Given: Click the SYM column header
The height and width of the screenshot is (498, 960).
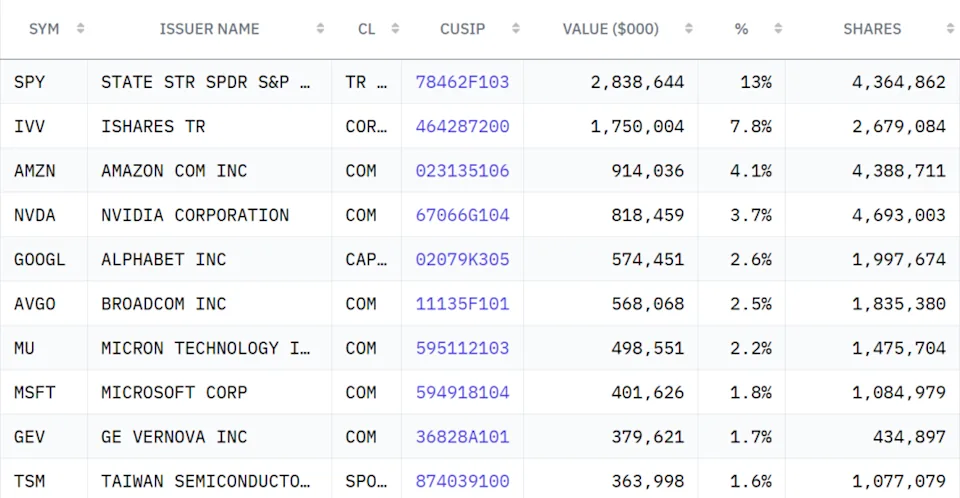Looking at the screenshot, I should 44,29.
